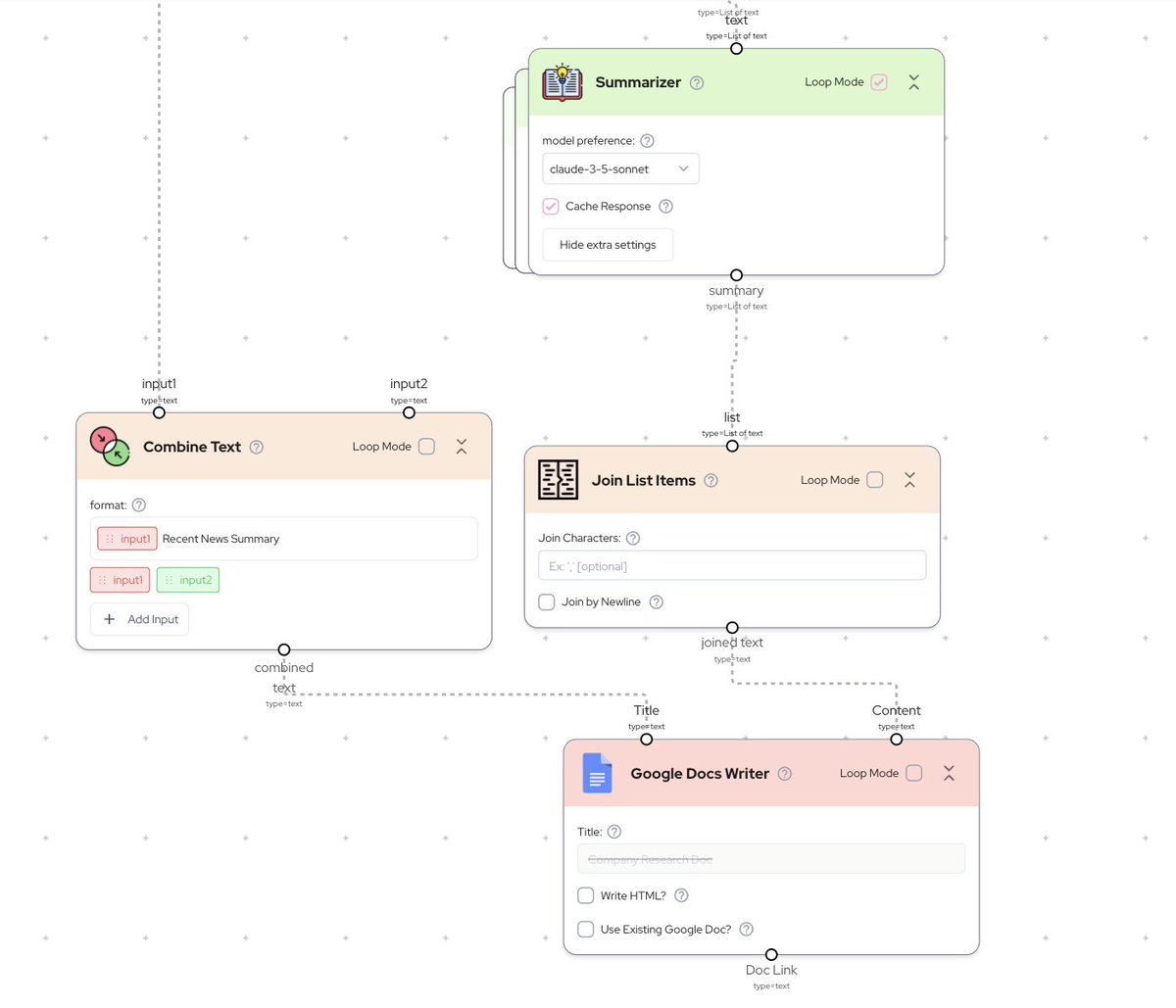Open help for model preference

647,140
